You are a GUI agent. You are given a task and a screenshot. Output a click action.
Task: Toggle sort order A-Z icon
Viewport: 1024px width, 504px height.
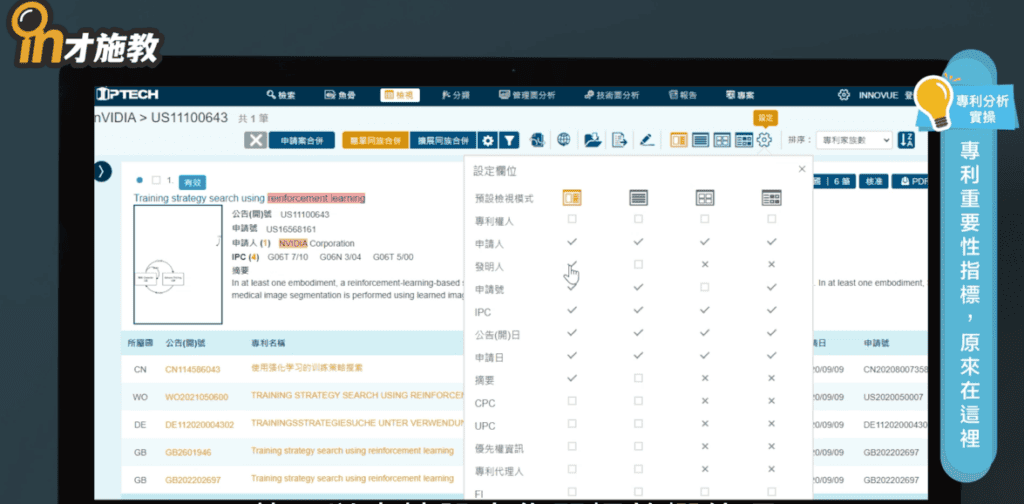click(906, 140)
